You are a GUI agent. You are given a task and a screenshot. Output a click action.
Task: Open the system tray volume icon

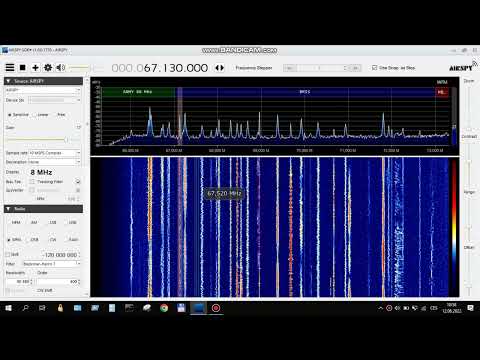point(397,308)
